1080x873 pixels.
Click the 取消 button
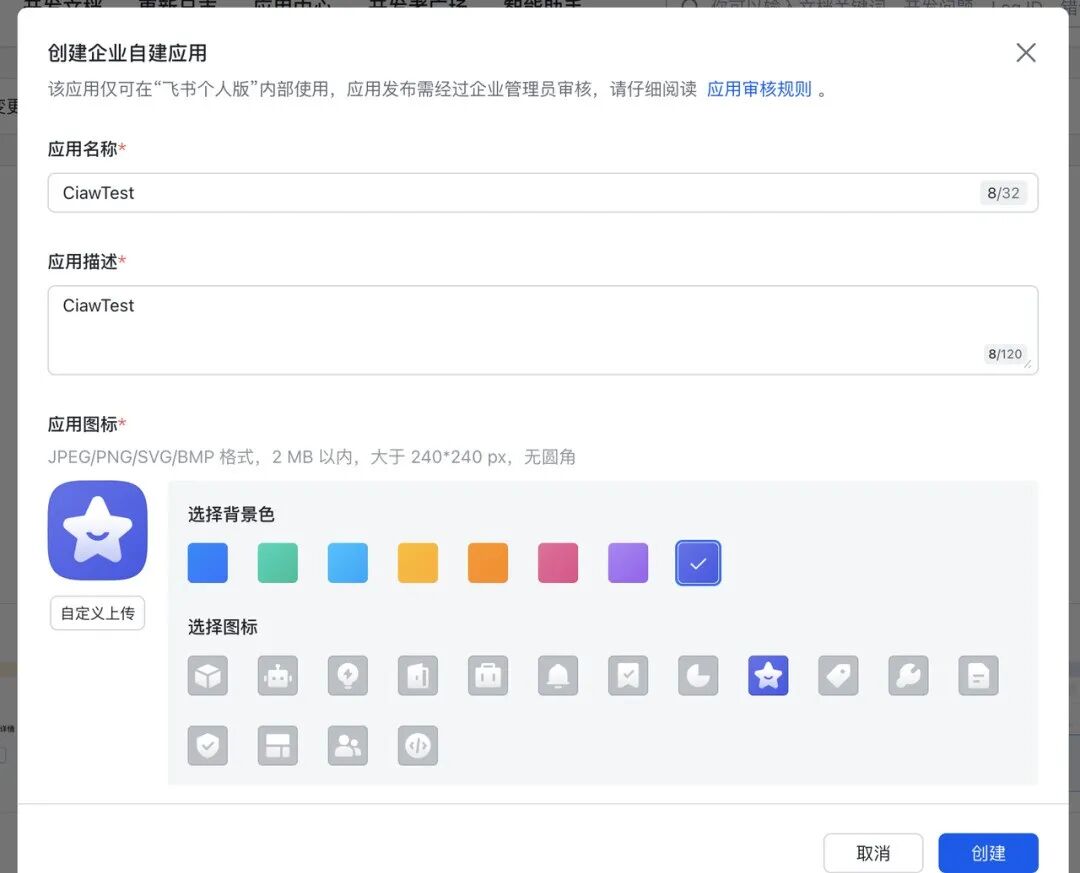click(873, 853)
